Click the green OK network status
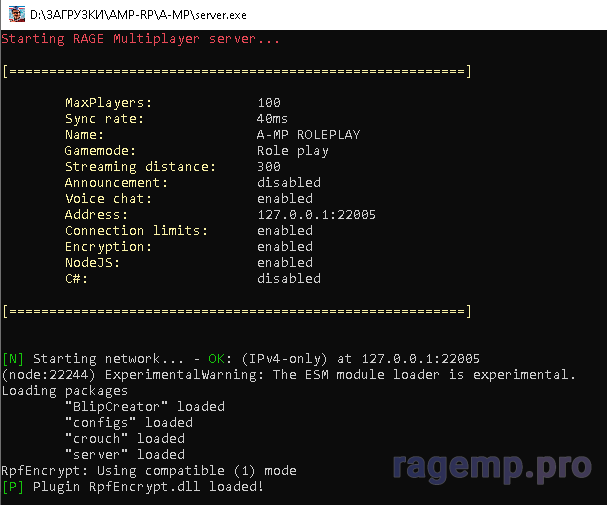 pyautogui.click(x=216, y=359)
